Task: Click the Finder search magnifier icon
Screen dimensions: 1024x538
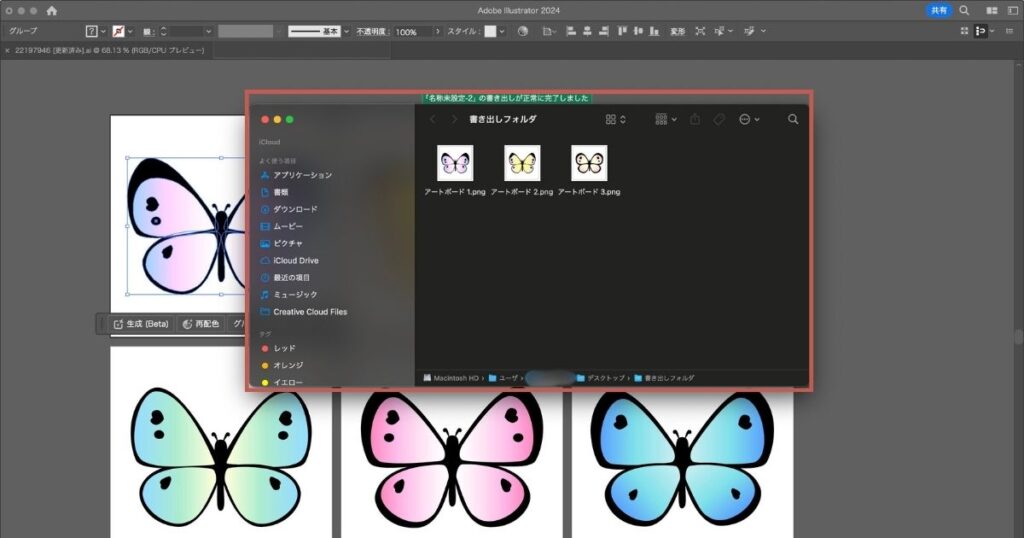Action: click(x=793, y=119)
